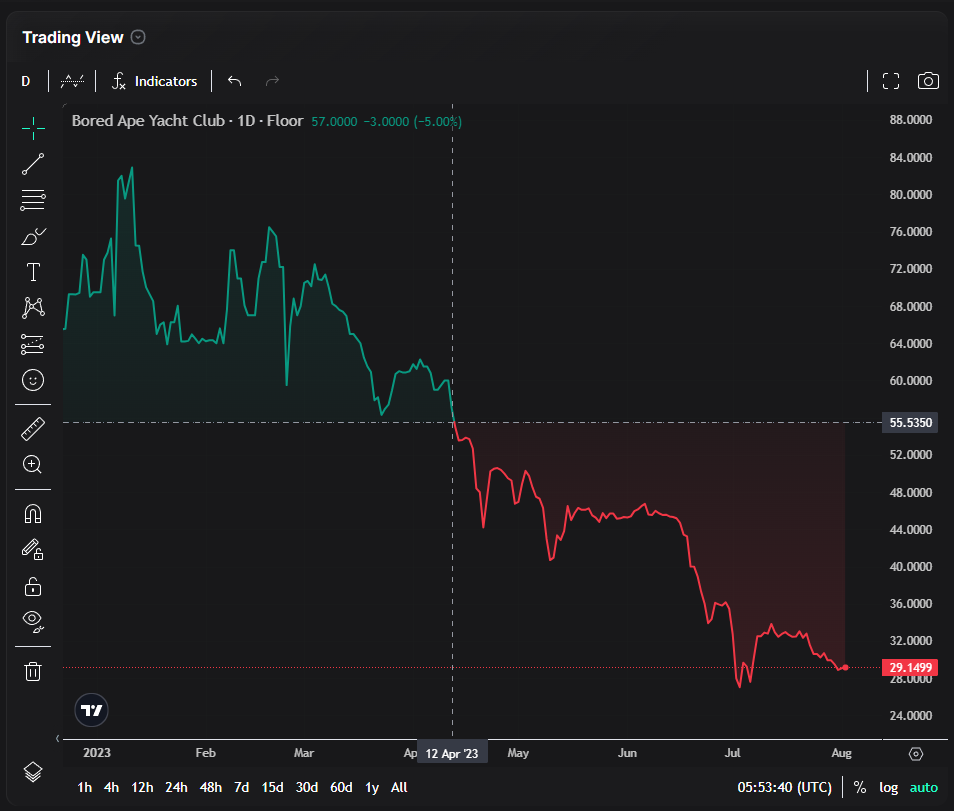Set the range to 7d
The image size is (954, 811).
242,787
